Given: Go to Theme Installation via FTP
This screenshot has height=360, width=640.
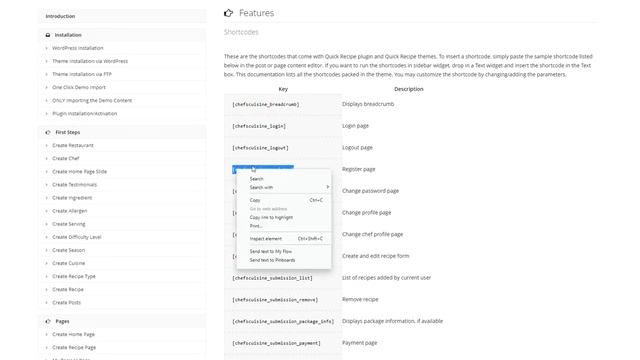Looking at the screenshot, I should point(82,74).
